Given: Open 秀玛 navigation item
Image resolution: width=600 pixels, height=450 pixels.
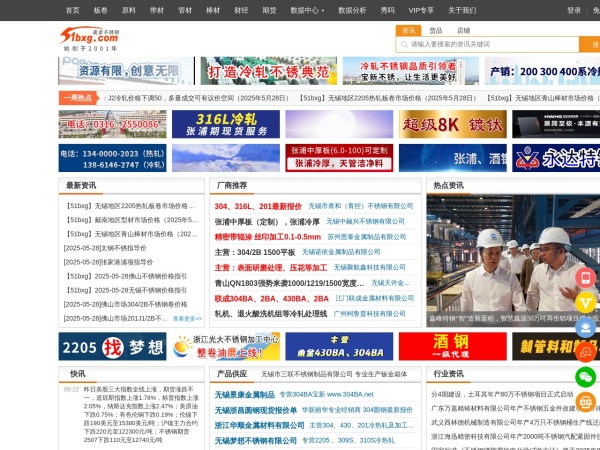Looking at the screenshot, I should (x=387, y=10).
